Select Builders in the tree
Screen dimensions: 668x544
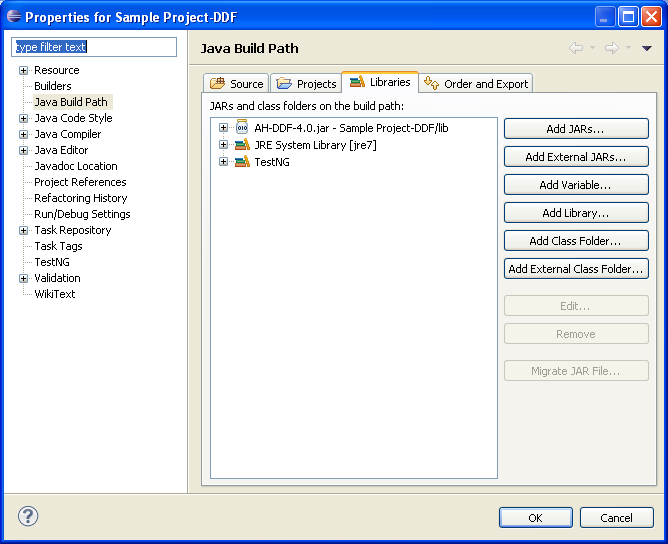(53, 86)
